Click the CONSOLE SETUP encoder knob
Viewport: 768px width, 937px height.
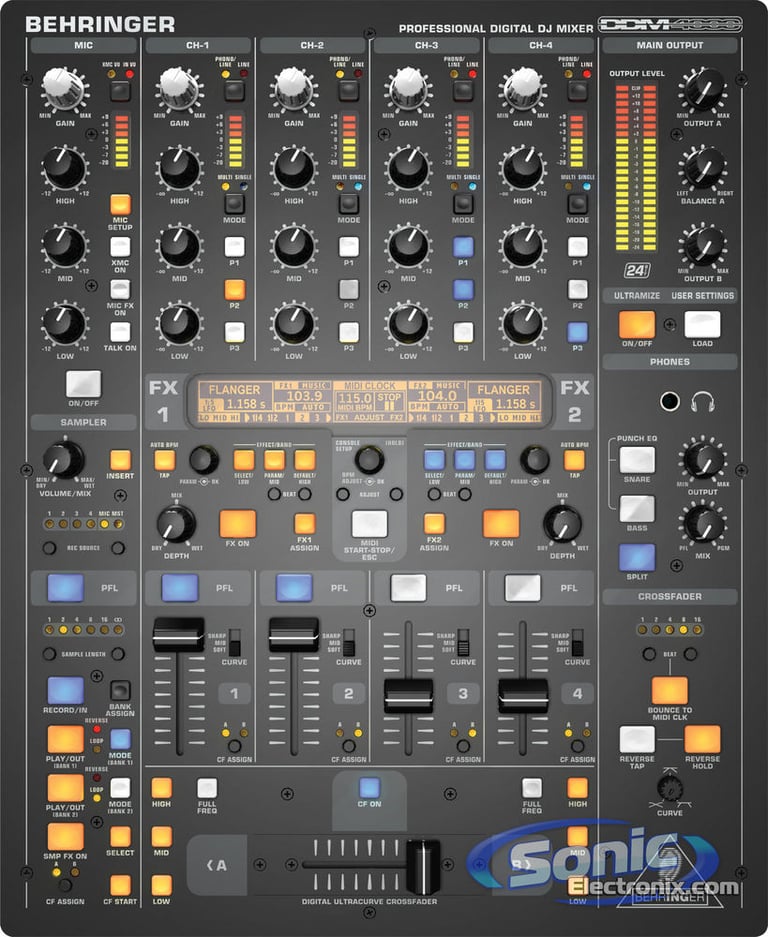369,460
